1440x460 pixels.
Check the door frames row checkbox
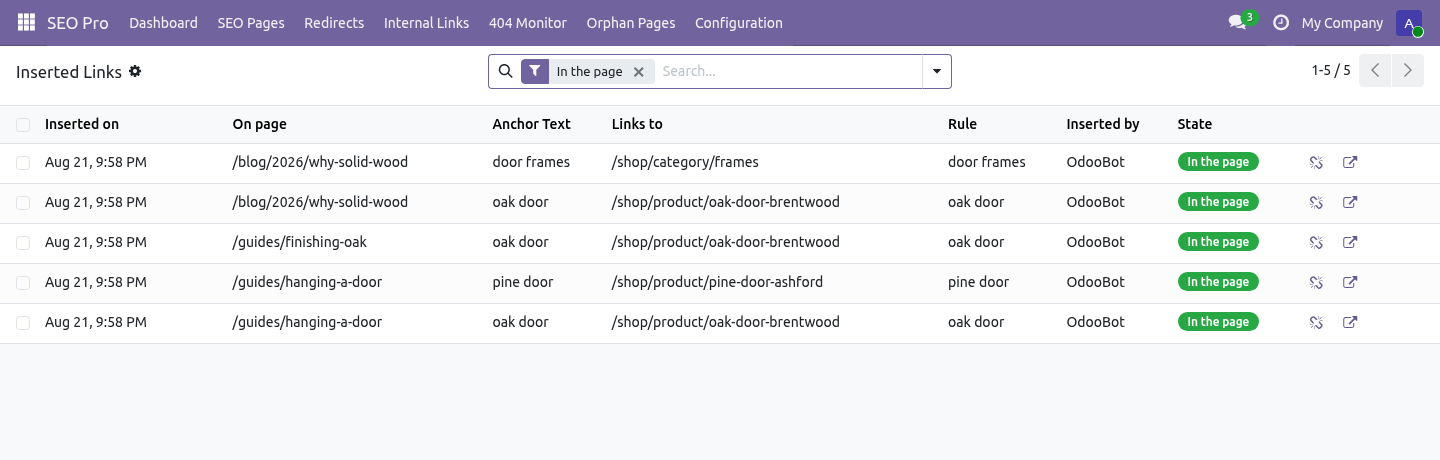click(x=23, y=162)
